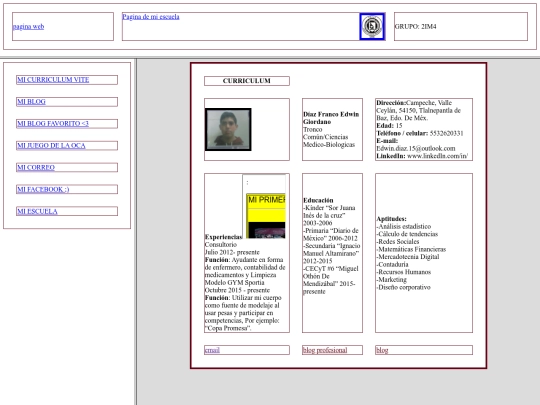Open MI BLOG FAVORITO <3 link
The width and height of the screenshot is (540, 405).
coord(53,123)
